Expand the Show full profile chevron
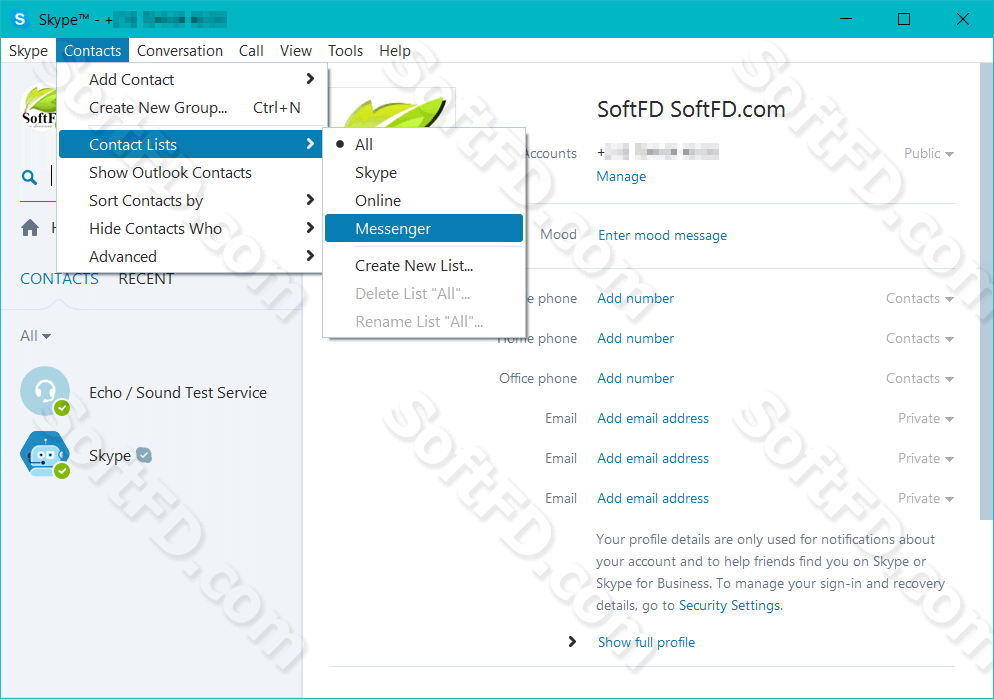The height and width of the screenshot is (699, 994). tap(572, 641)
